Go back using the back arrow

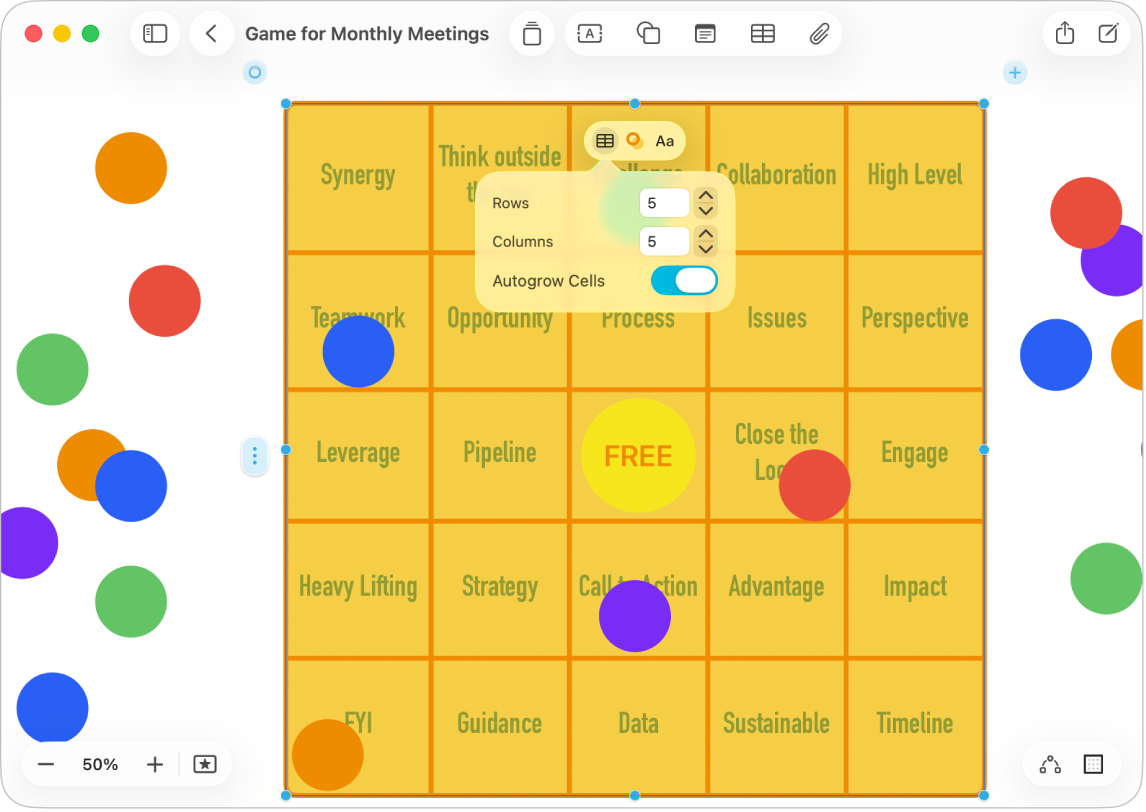[x=212, y=33]
